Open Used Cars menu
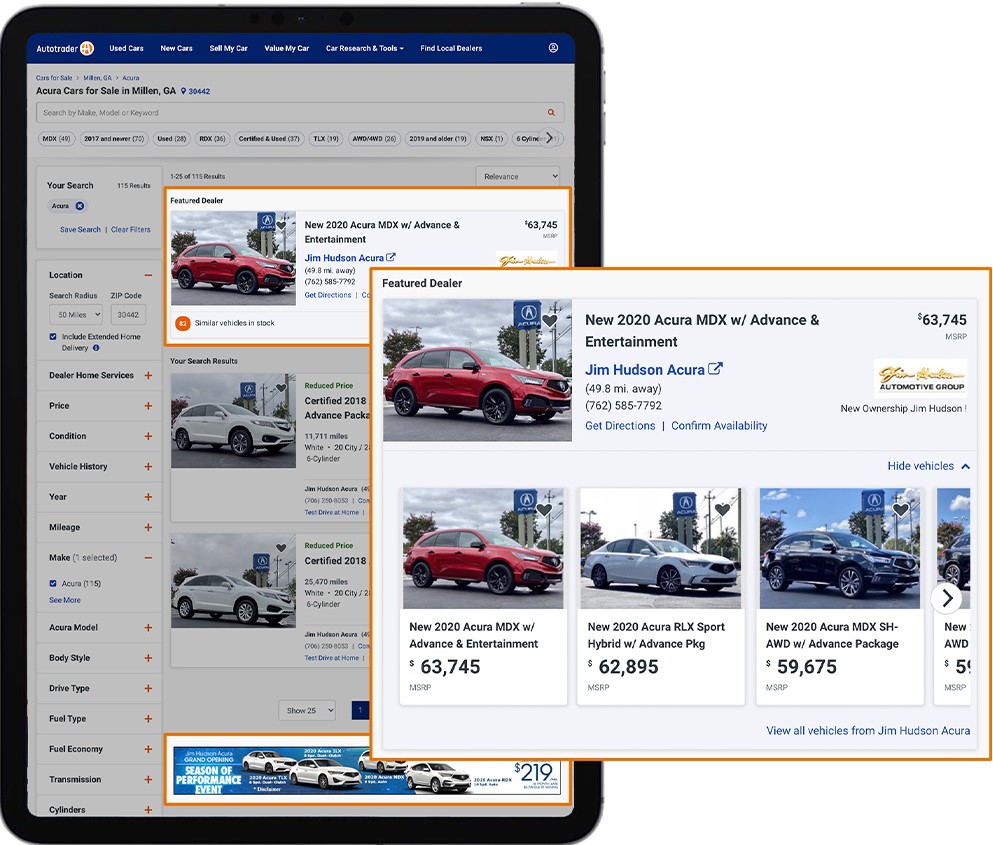The image size is (993, 845). [126, 48]
